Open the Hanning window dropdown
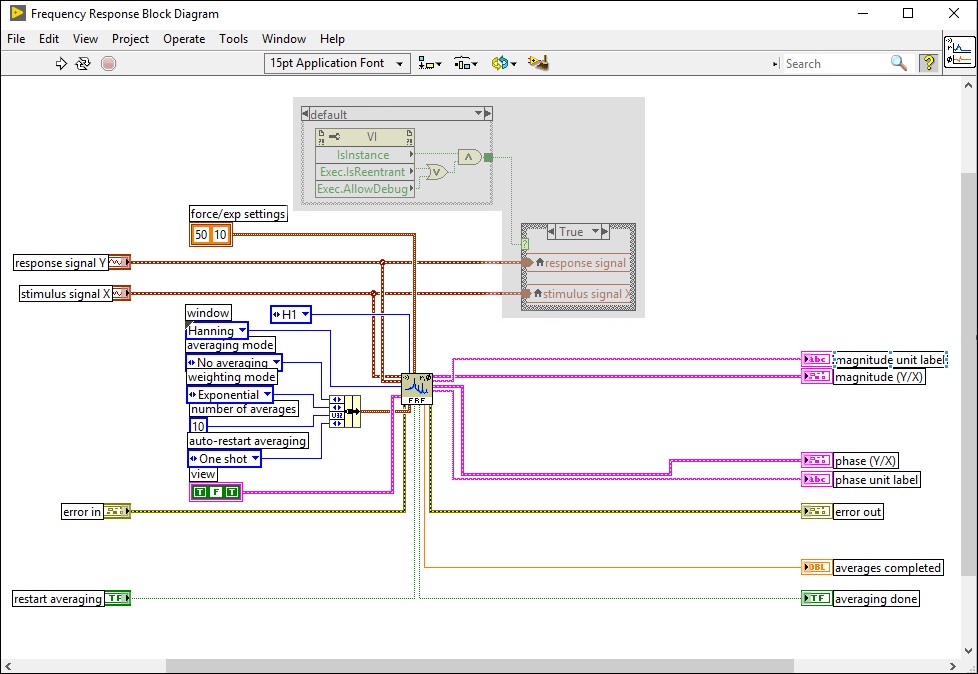 (x=241, y=331)
